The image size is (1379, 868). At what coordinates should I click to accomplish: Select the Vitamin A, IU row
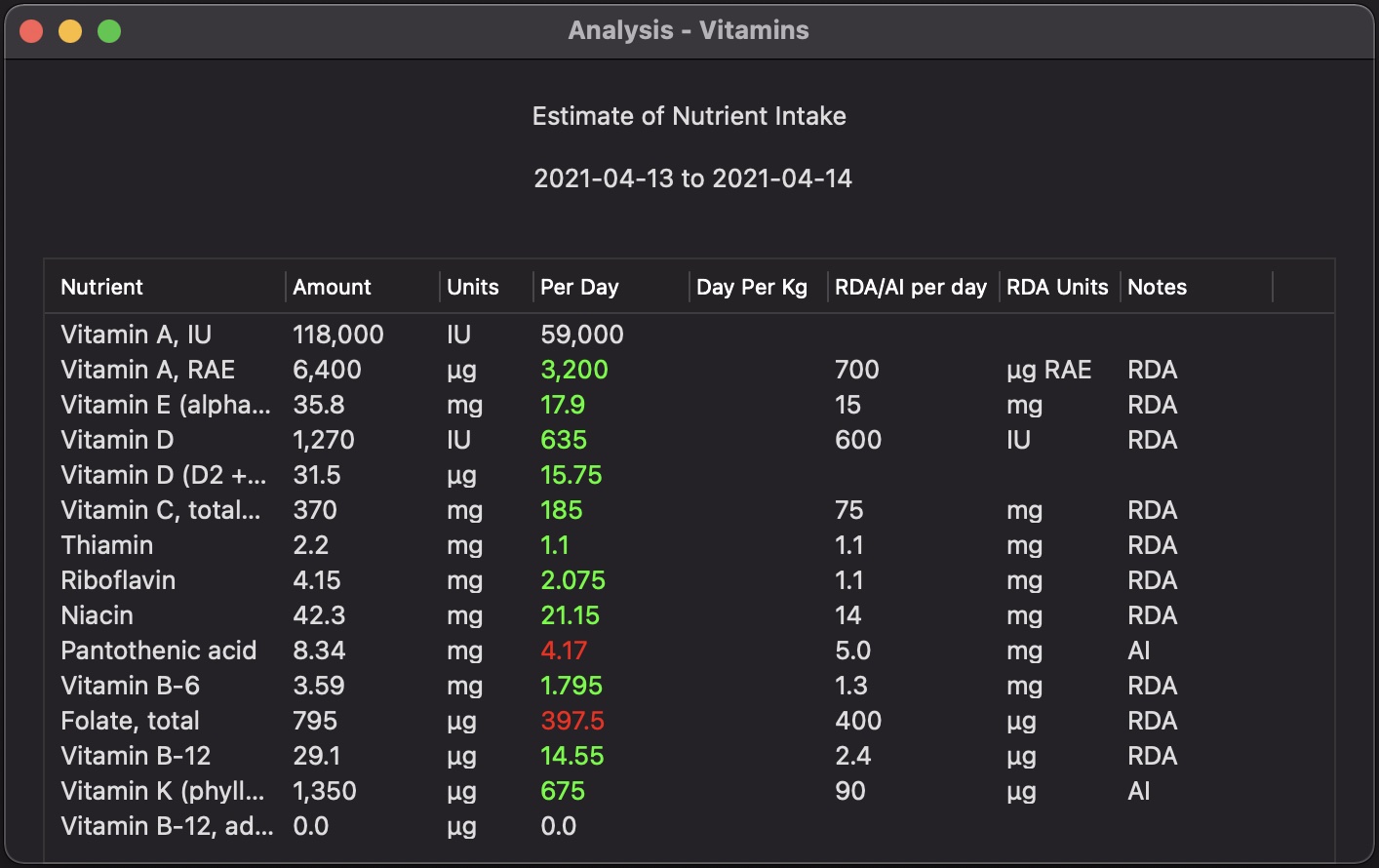[x=137, y=335]
